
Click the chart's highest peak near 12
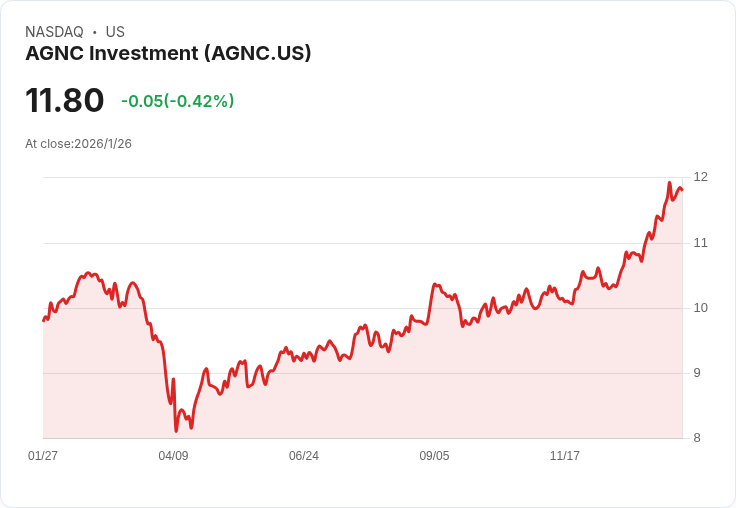669,183
